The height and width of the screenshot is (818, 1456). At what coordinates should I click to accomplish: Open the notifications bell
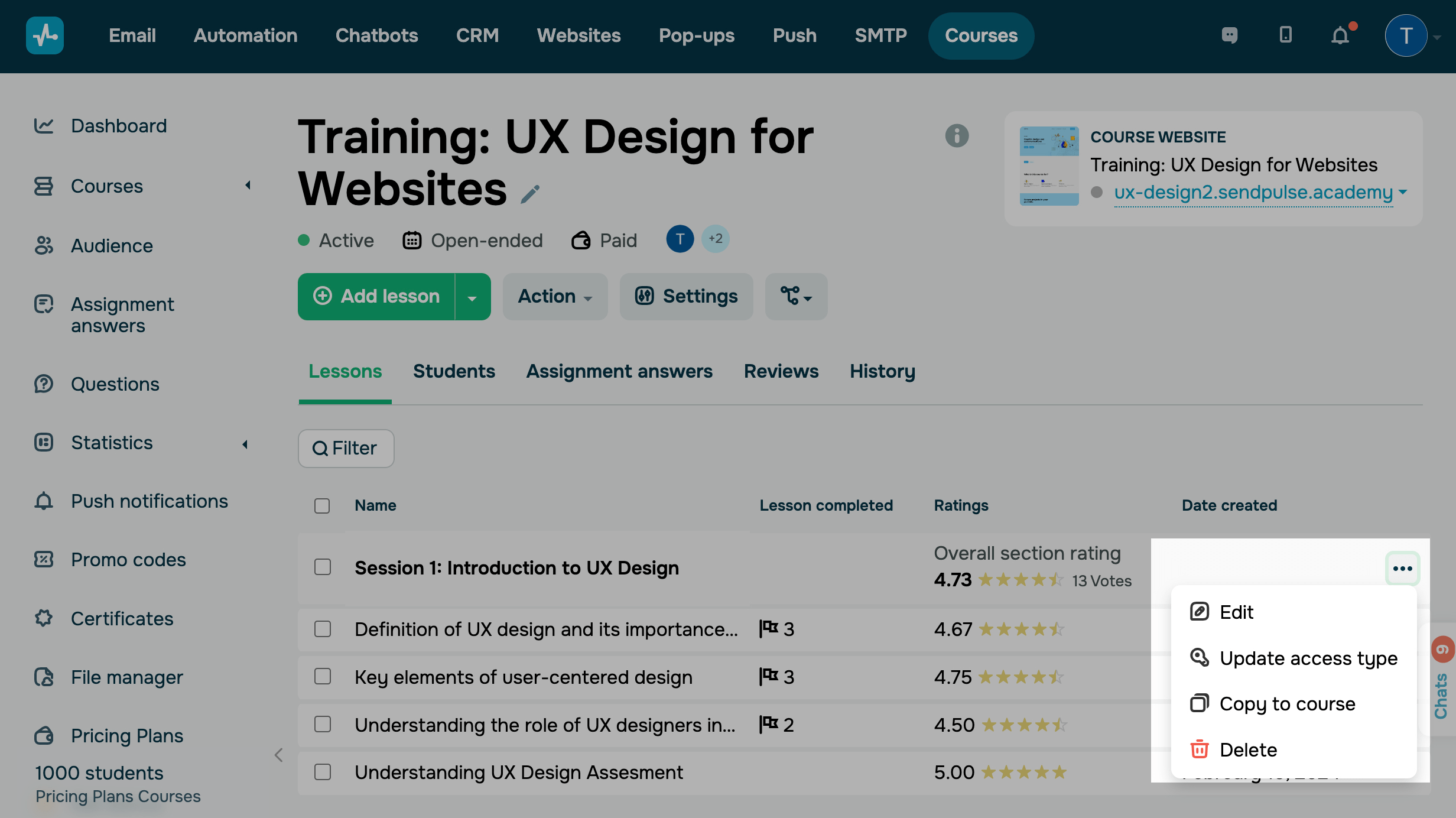pos(1340,35)
